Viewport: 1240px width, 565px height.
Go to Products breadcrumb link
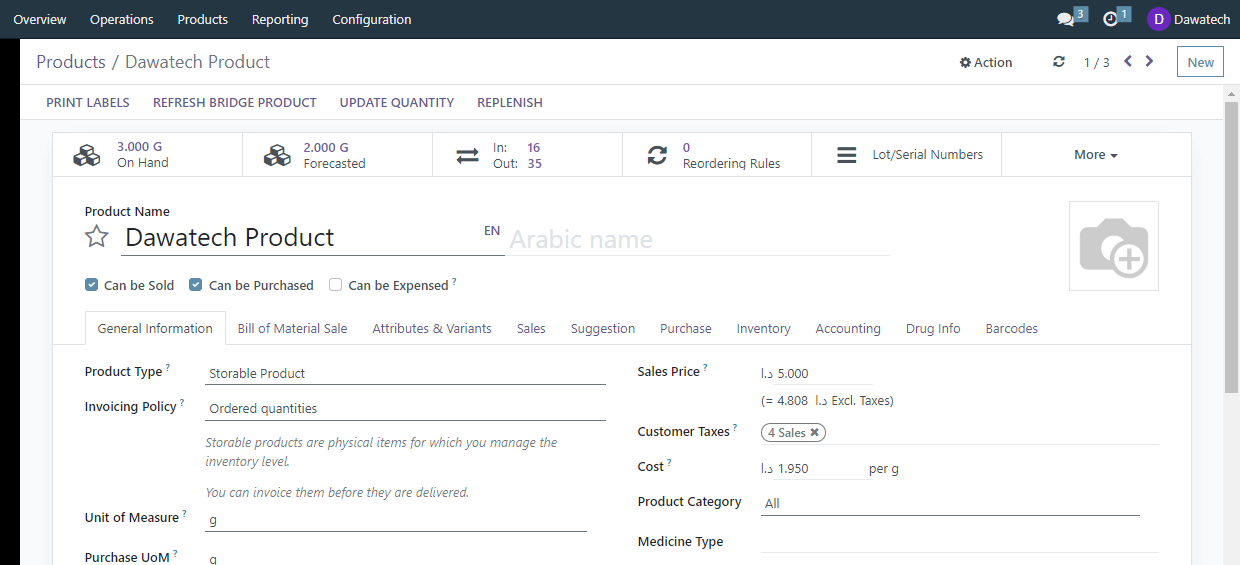tap(71, 62)
